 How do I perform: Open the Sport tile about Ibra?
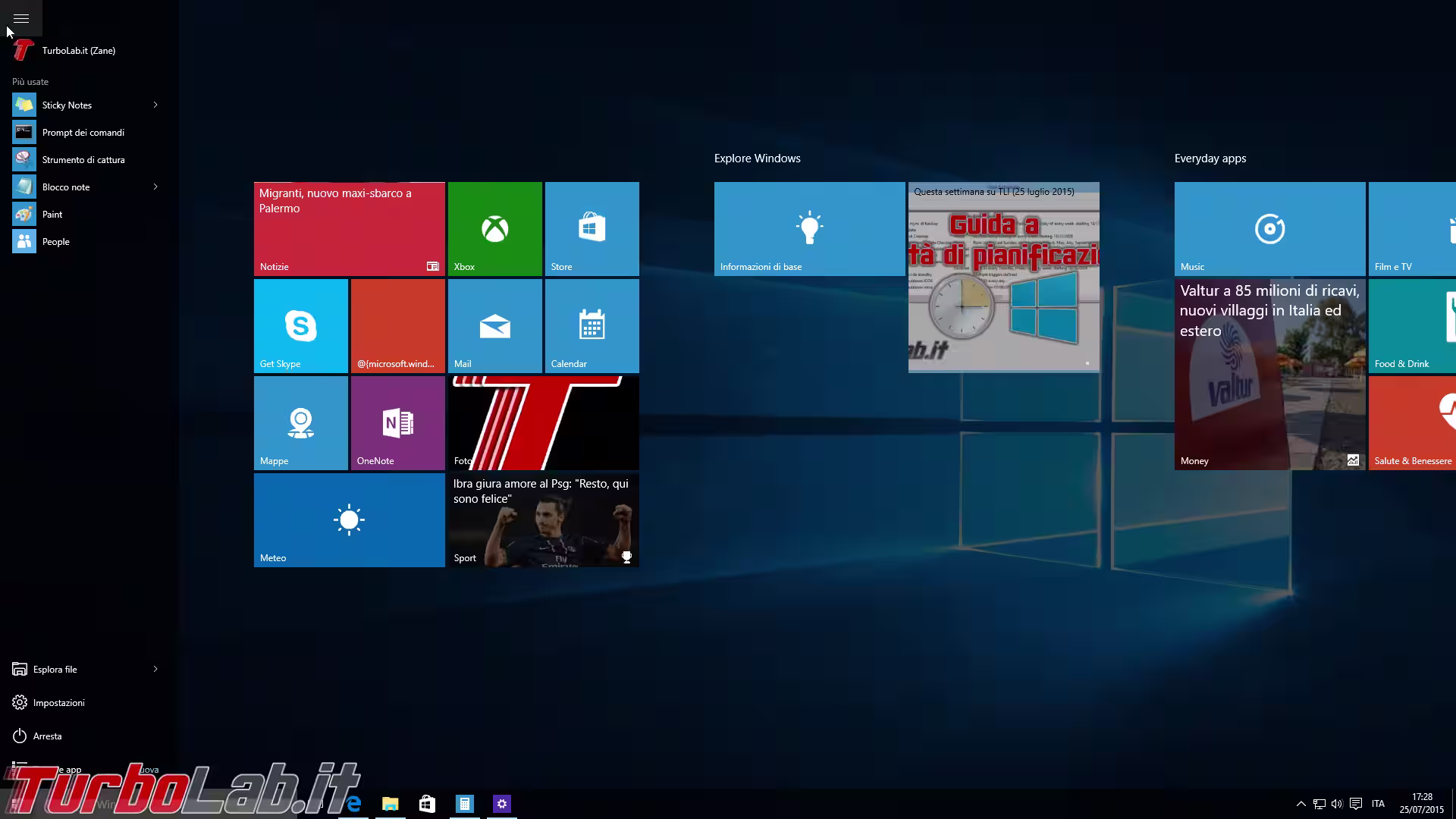[543, 520]
